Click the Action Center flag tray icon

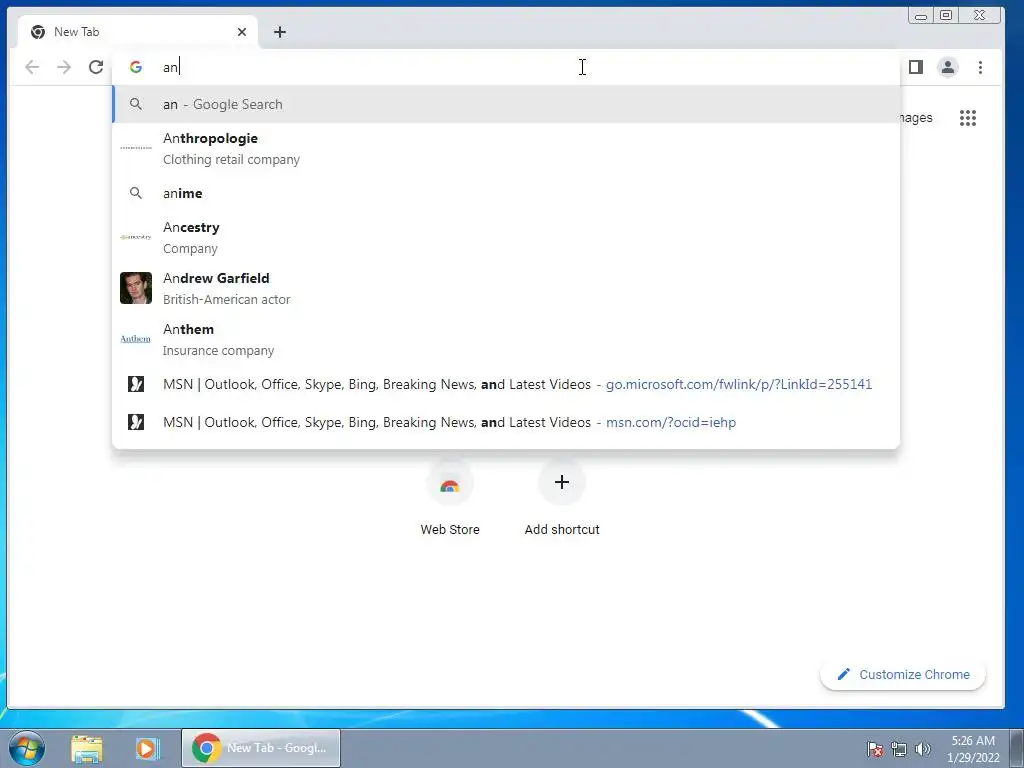(x=875, y=750)
